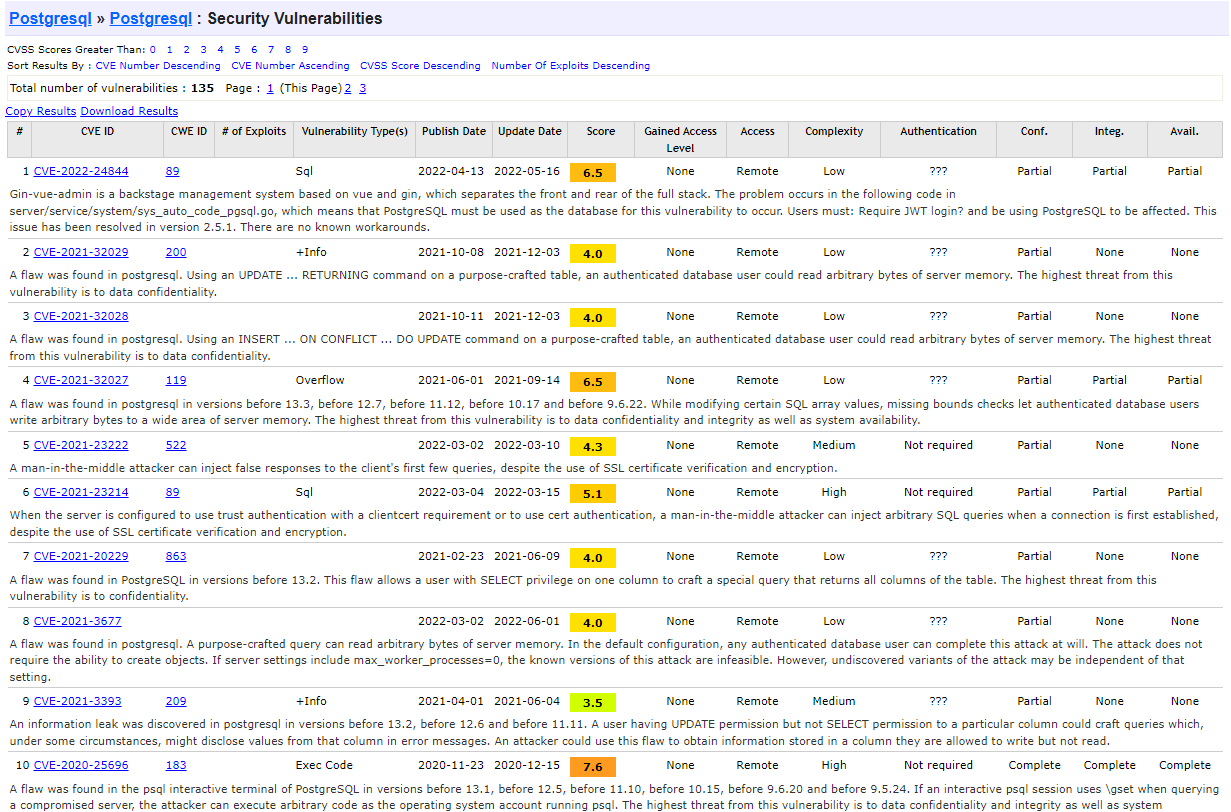Viewport: 1231px width, 812px height.
Task: Sort by CVE Number Descending
Action: pyautogui.click(x=158, y=66)
